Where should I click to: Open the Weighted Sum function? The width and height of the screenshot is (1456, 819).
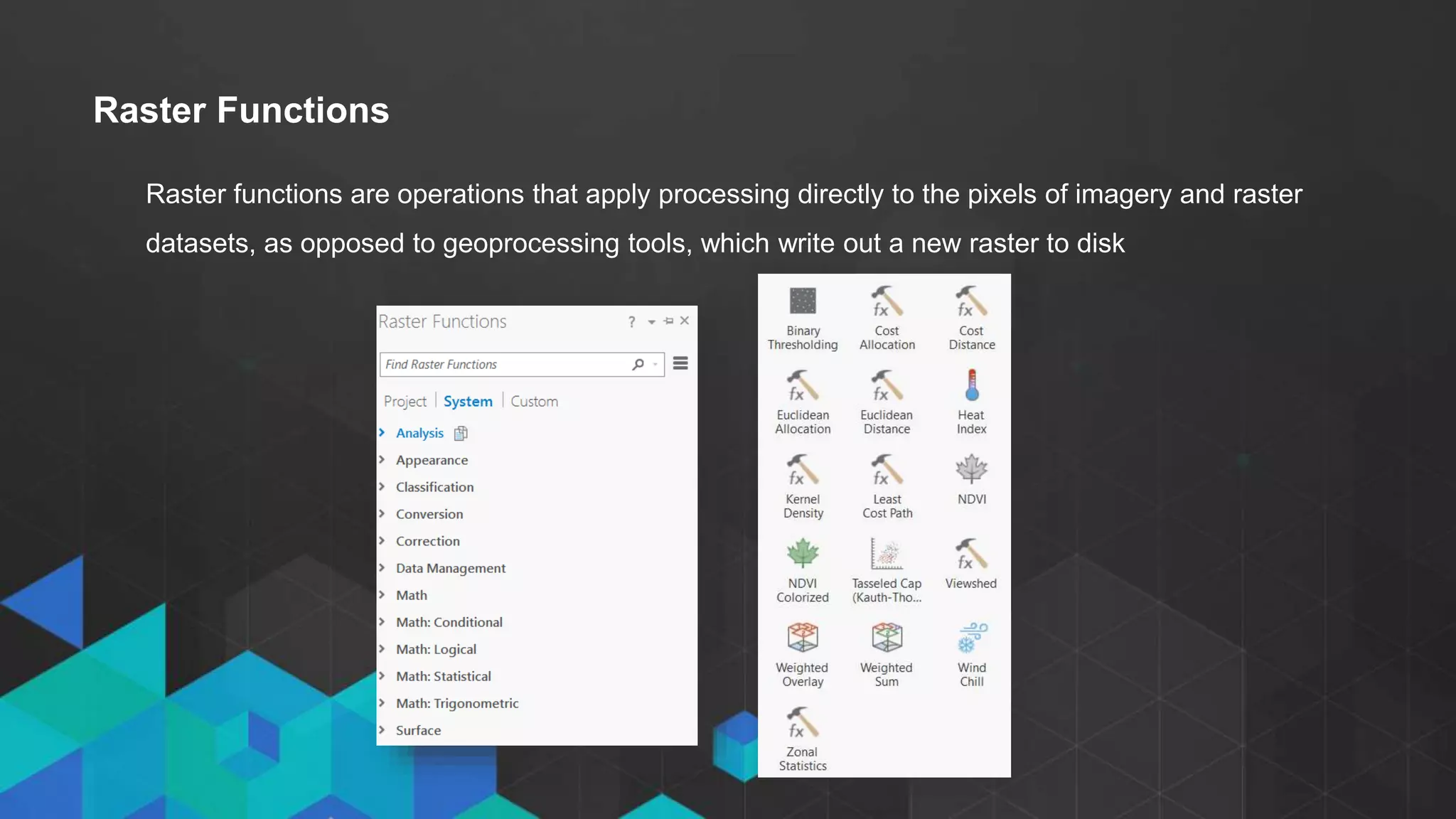(x=887, y=655)
